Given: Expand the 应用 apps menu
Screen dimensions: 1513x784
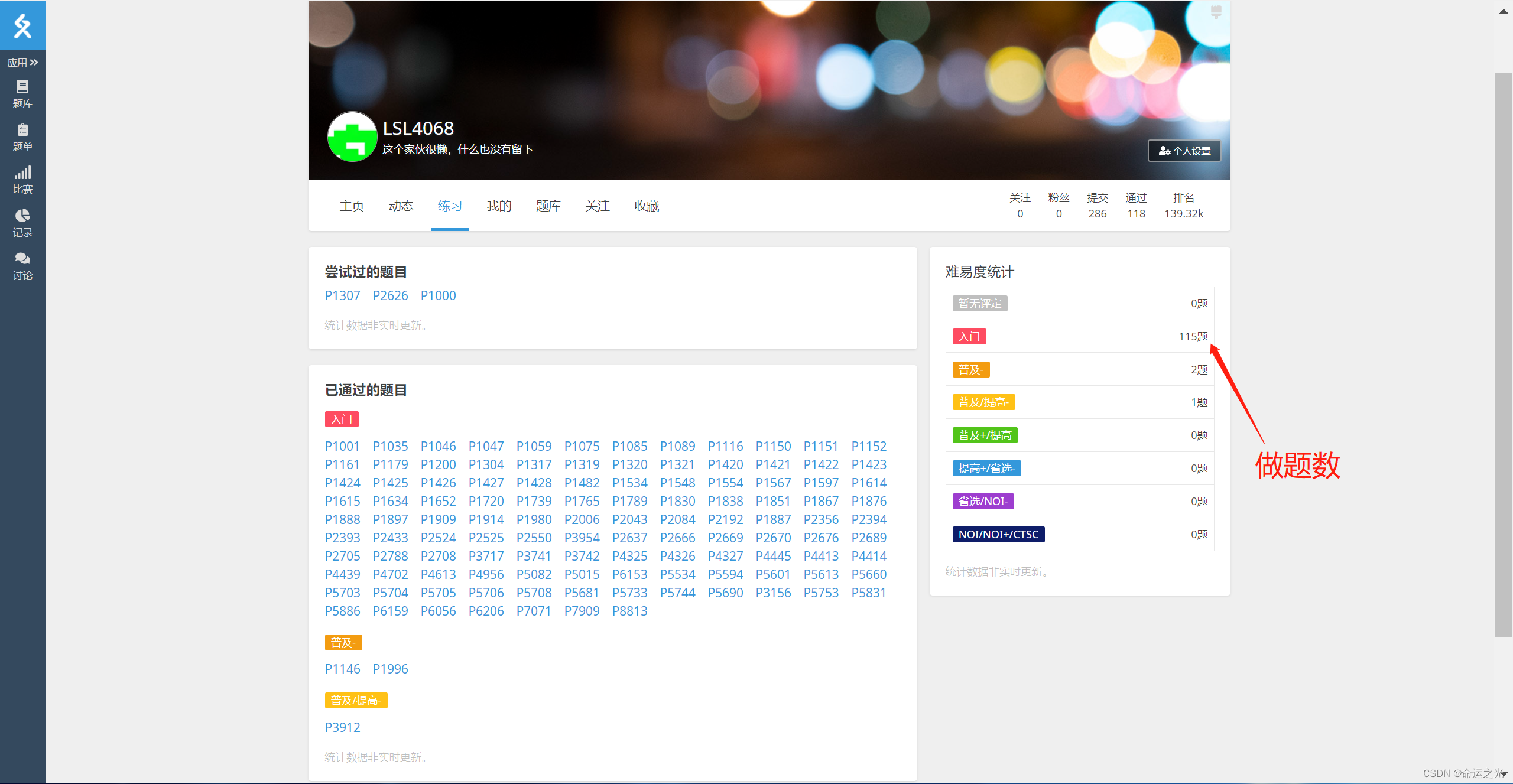Looking at the screenshot, I should (x=22, y=63).
